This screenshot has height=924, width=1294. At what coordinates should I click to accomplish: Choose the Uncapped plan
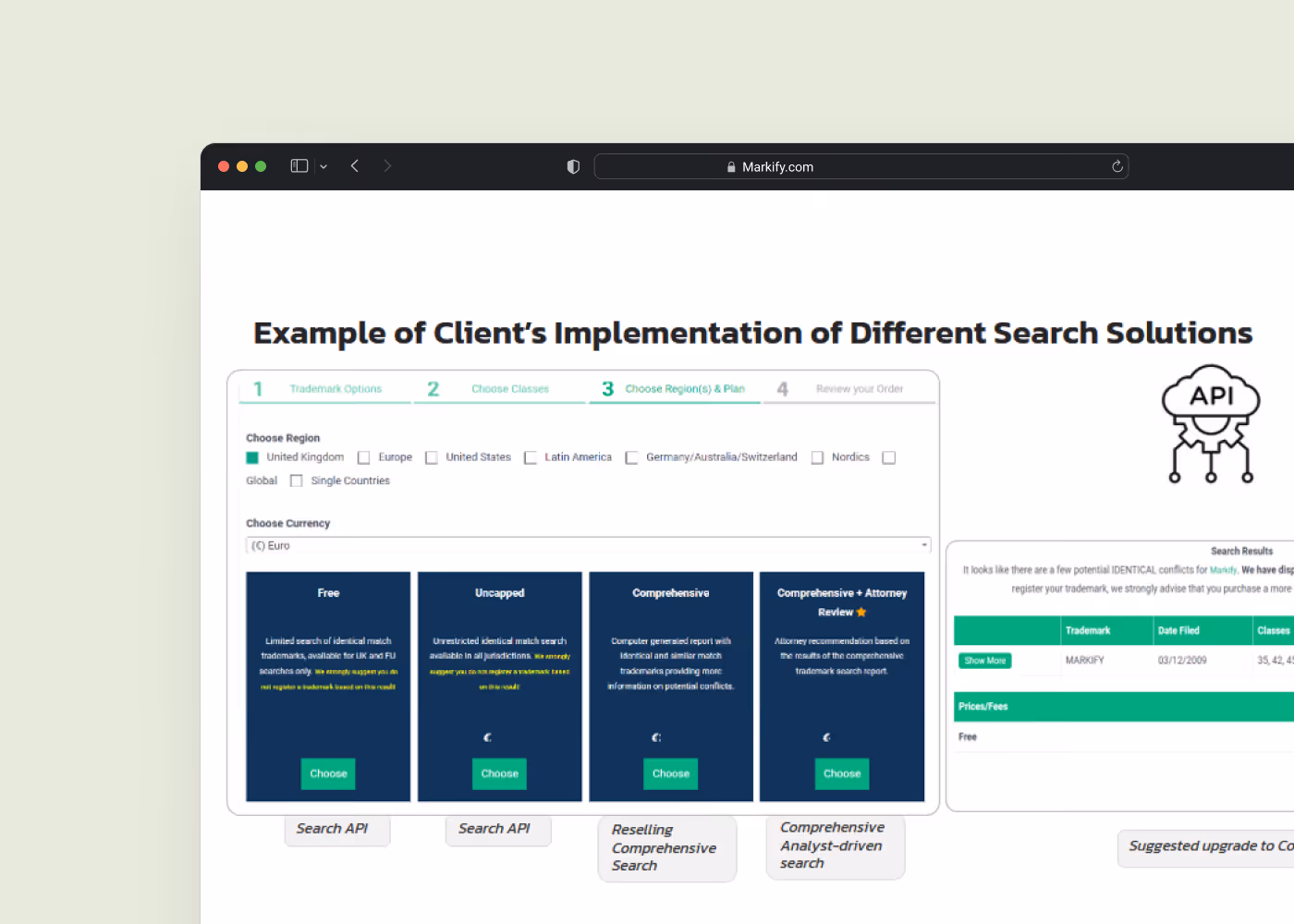point(499,773)
